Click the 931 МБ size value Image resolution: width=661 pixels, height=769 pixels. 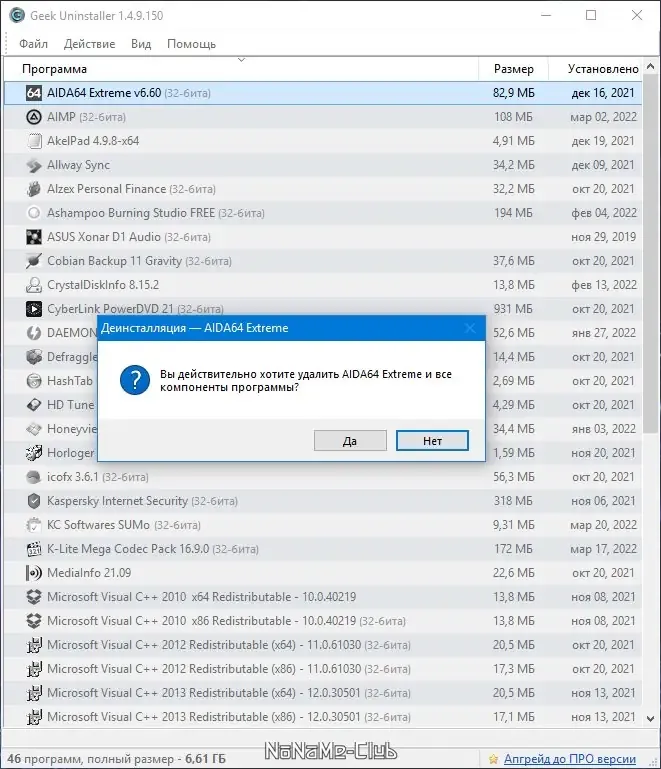(x=513, y=309)
